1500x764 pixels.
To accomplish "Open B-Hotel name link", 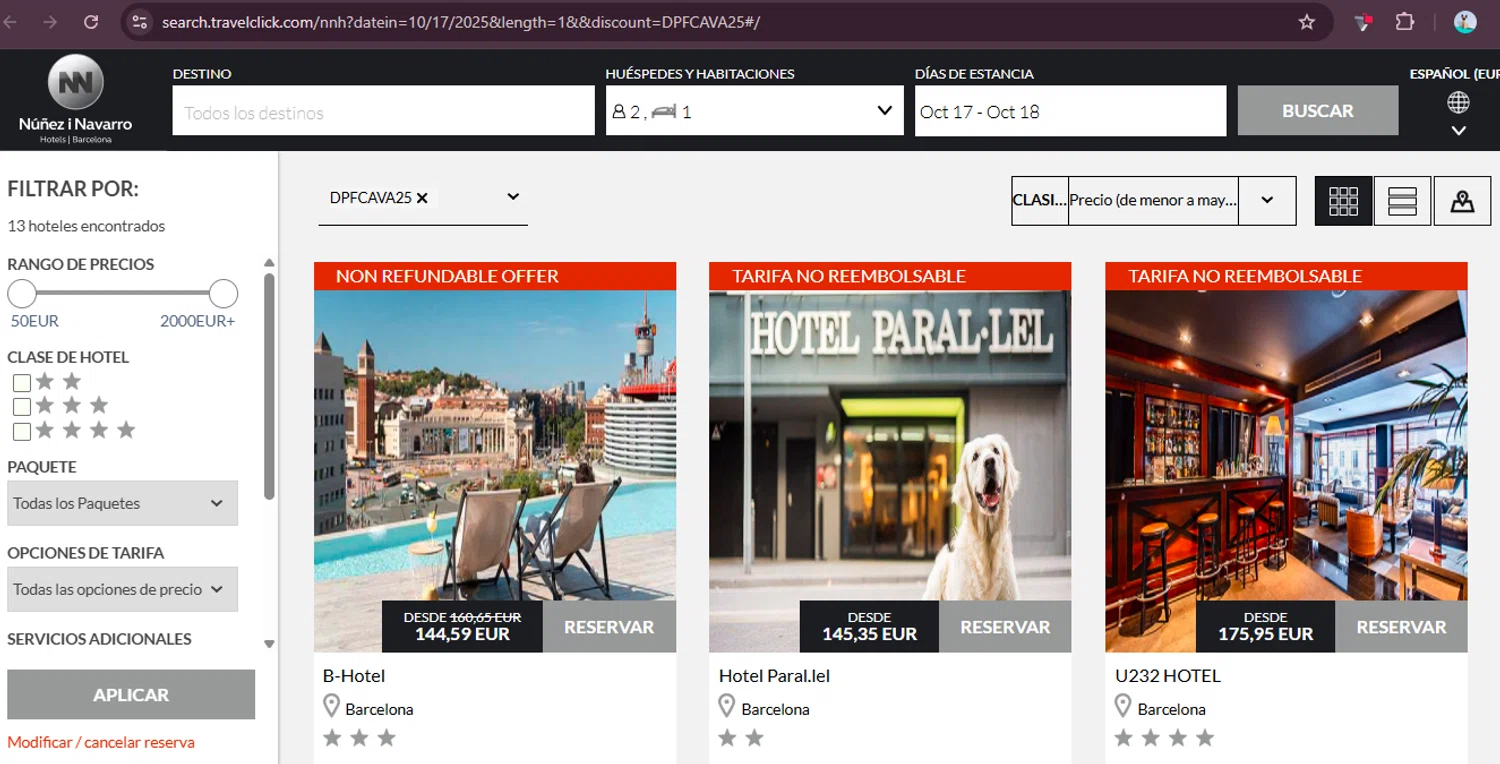I will [x=354, y=676].
